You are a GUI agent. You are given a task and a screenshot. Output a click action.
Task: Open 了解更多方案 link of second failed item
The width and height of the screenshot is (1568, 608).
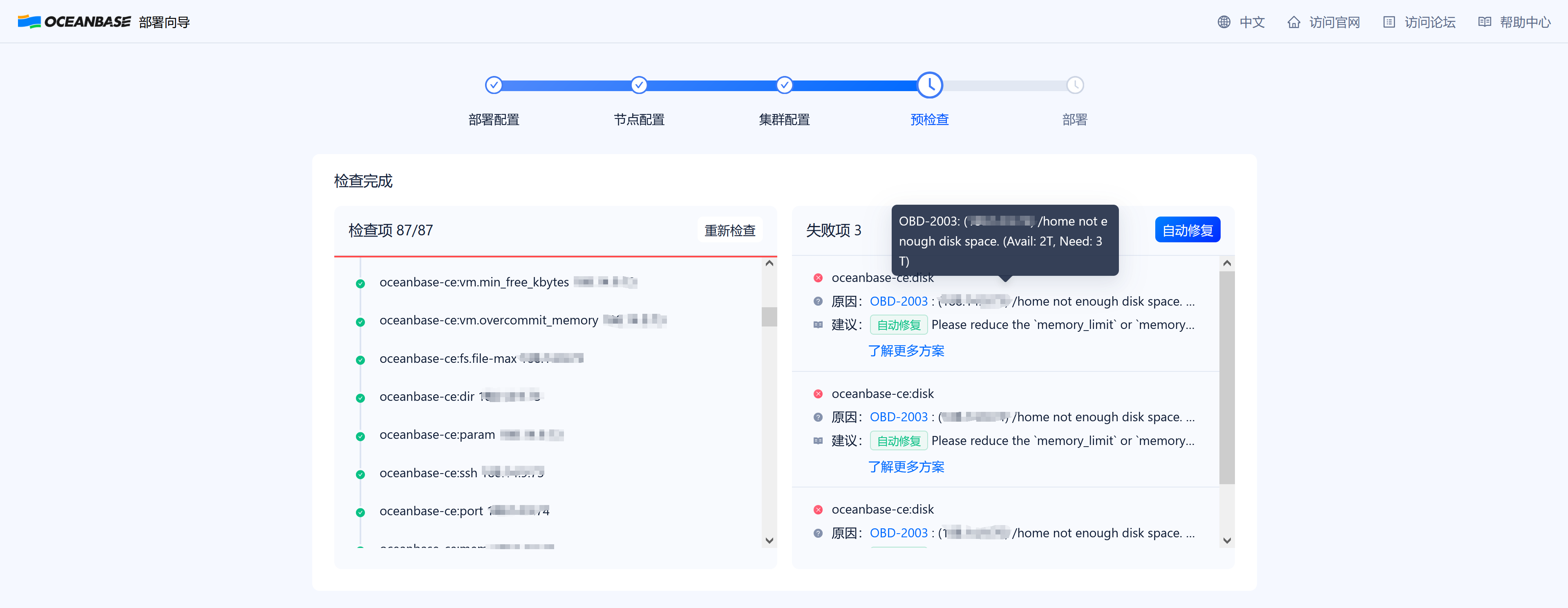(x=906, y=467)
